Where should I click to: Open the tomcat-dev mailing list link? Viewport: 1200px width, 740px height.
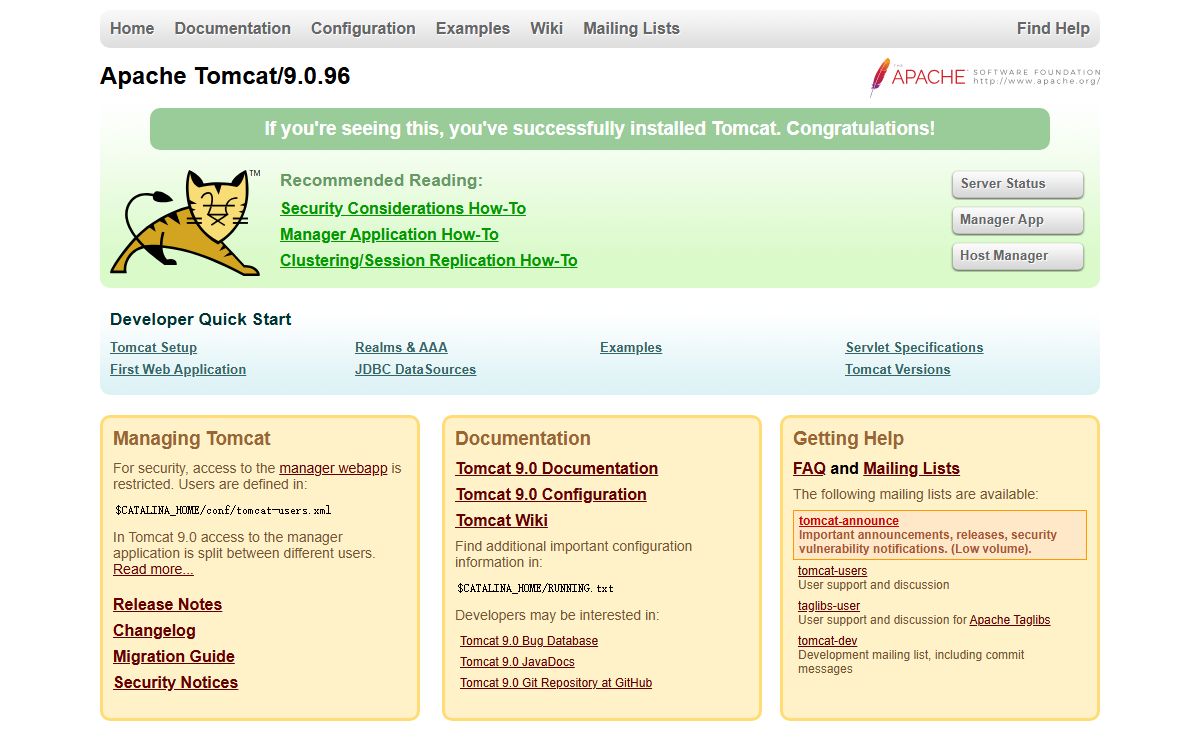click(x=827, y=641)
